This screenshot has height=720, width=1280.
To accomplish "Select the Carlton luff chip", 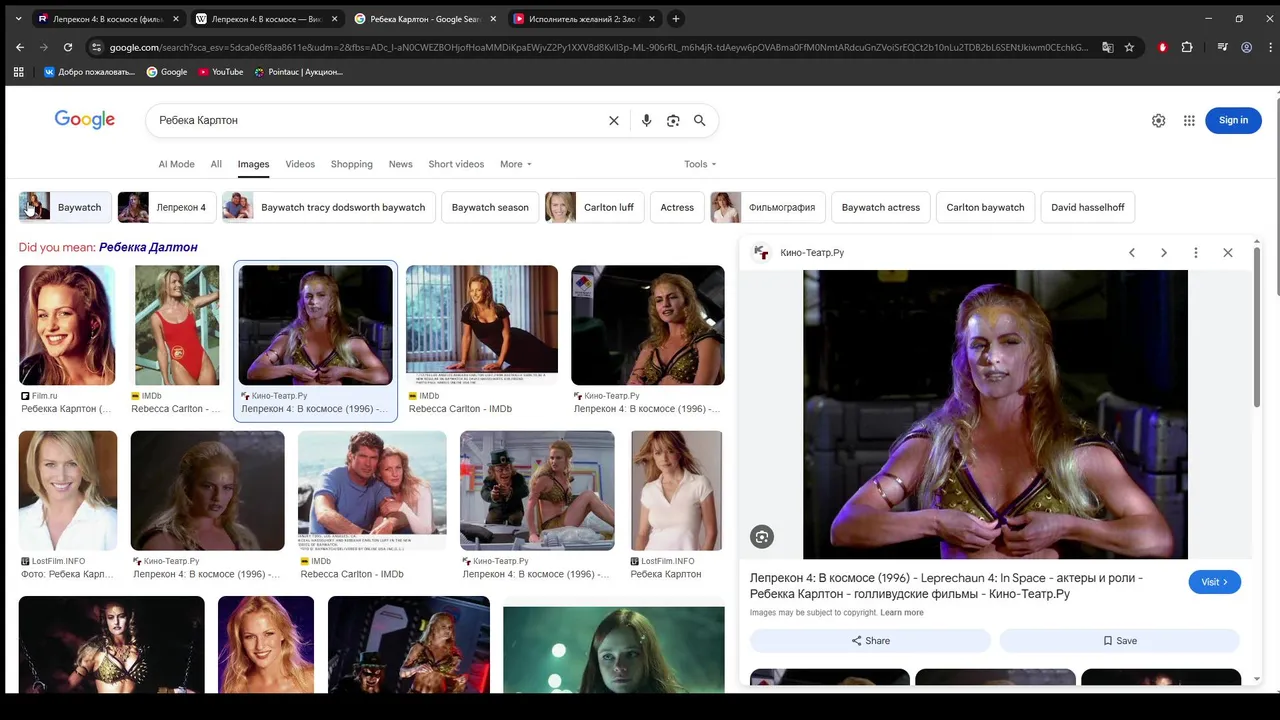I will (x=595, y=208).
